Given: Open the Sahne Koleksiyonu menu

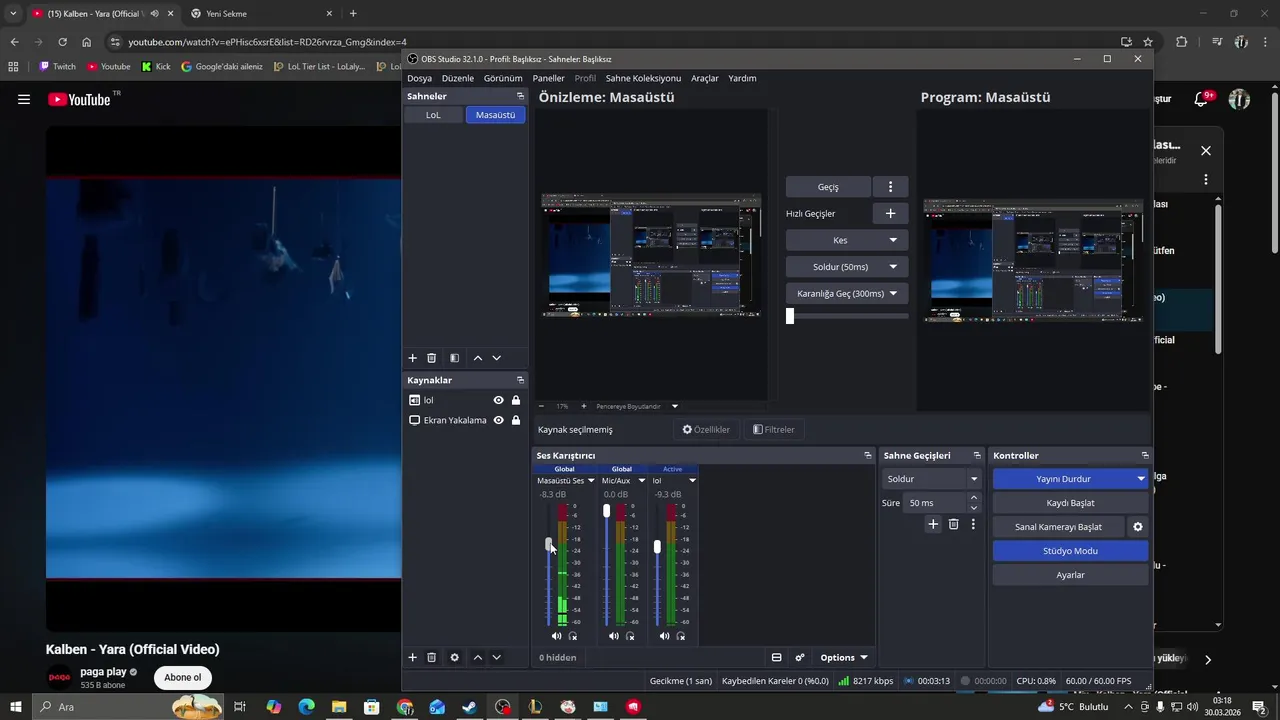Looking at the screenshot, I should (643, 78).
